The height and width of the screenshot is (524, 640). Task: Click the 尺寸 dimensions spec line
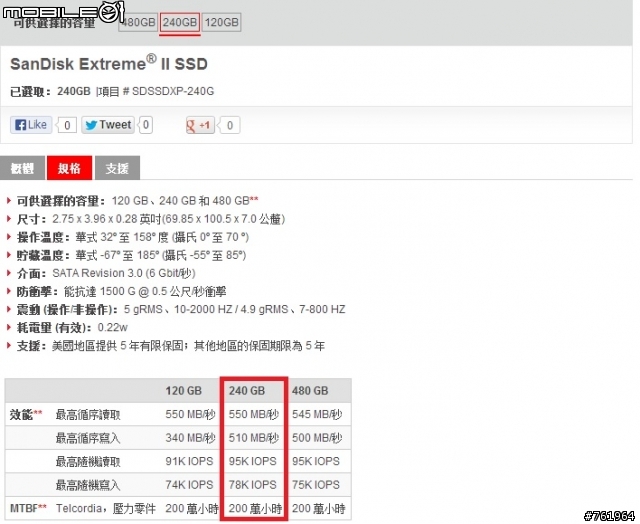point(151,219)
